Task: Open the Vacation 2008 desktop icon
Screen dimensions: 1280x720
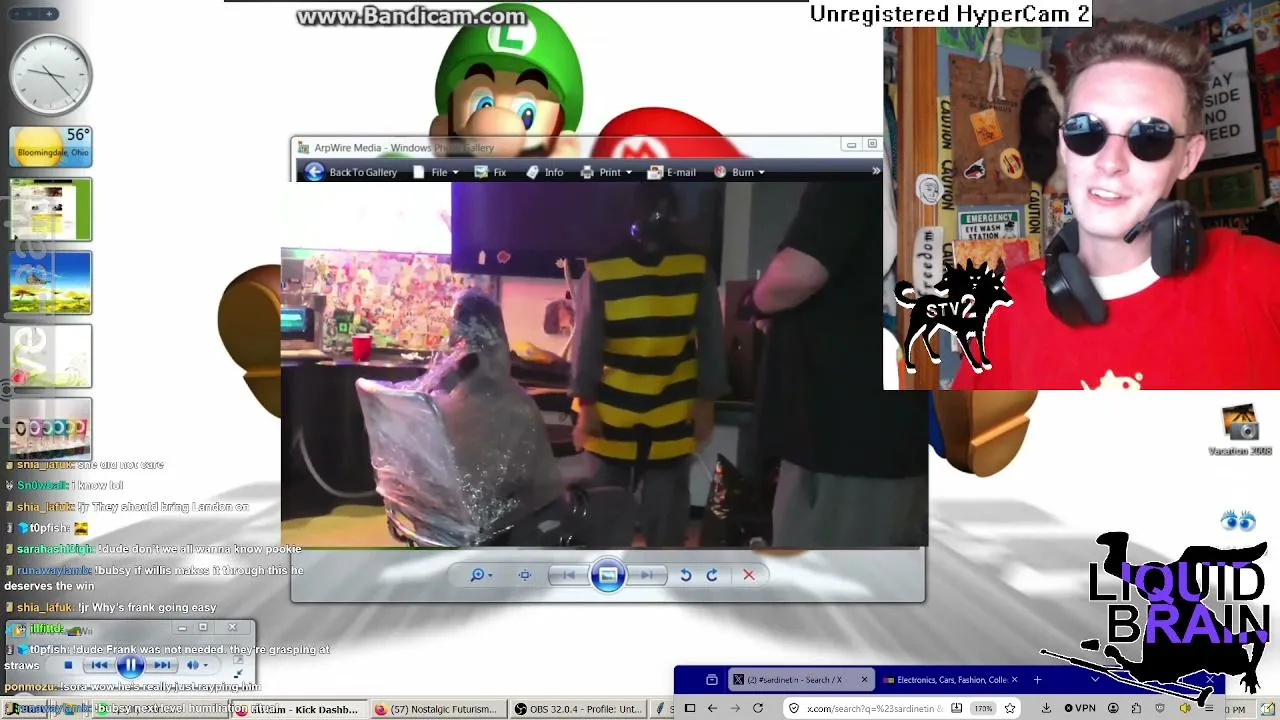Action: (1240, 430)
